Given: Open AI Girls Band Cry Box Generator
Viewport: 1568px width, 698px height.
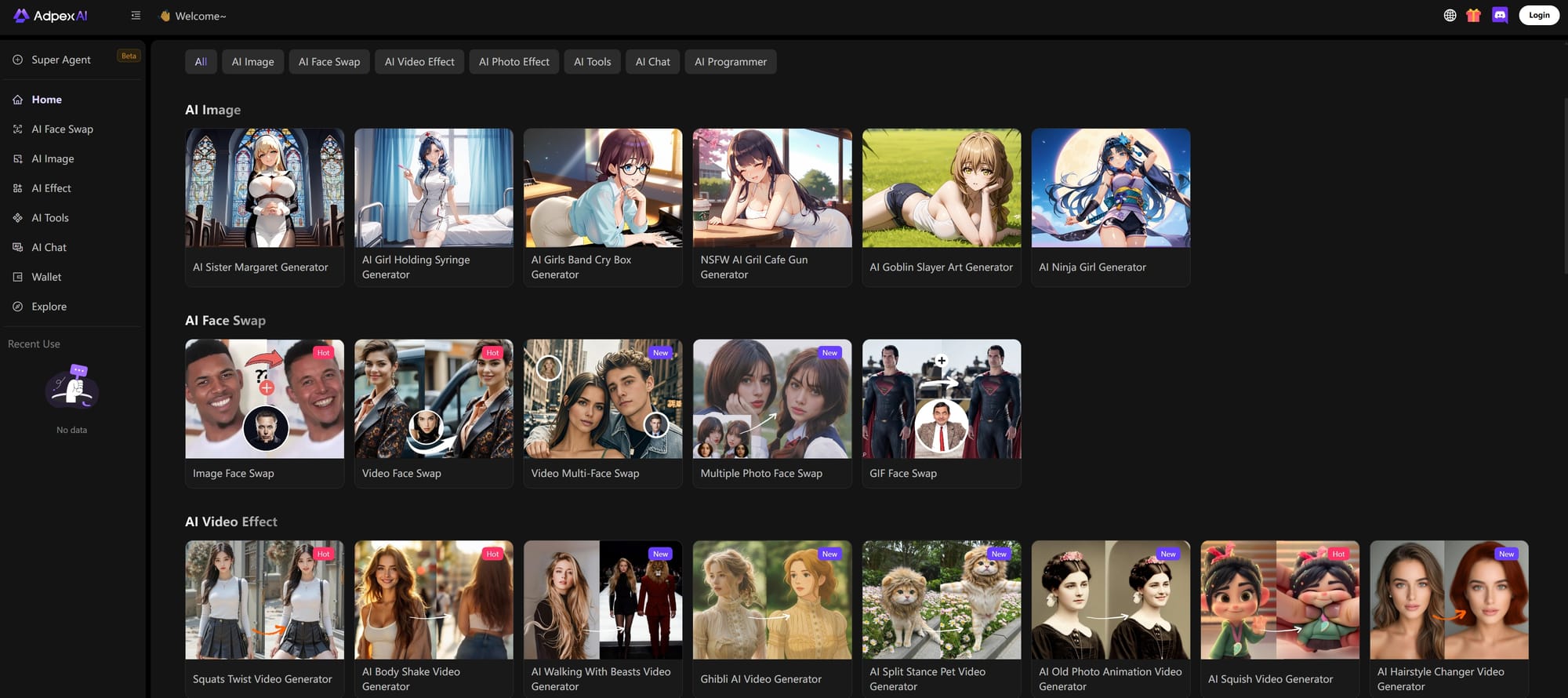Looking at the screenshot, I should coord(603,207).
